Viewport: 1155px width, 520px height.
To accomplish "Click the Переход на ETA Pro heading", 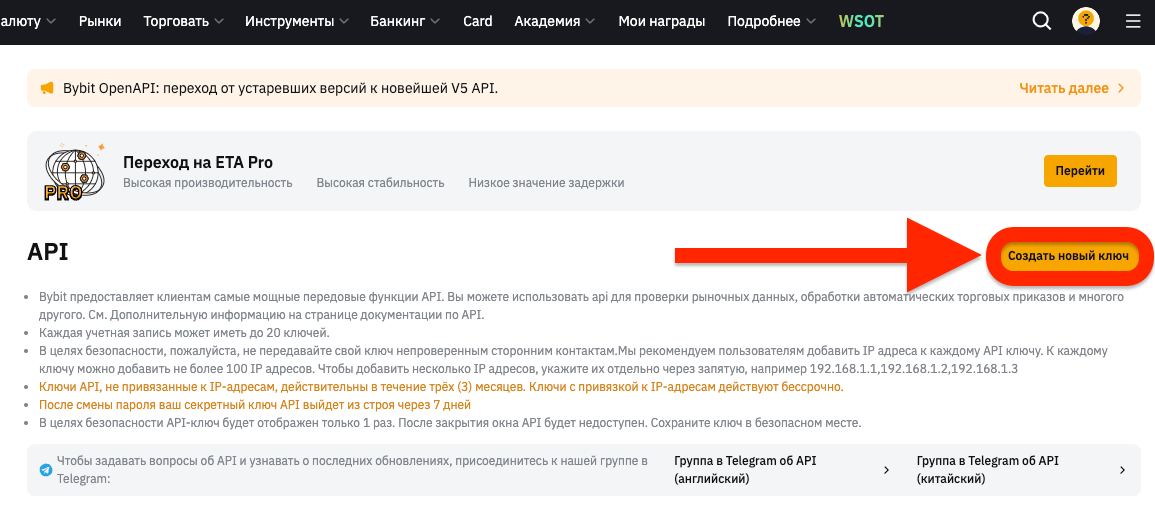I will tap(198, 162).
